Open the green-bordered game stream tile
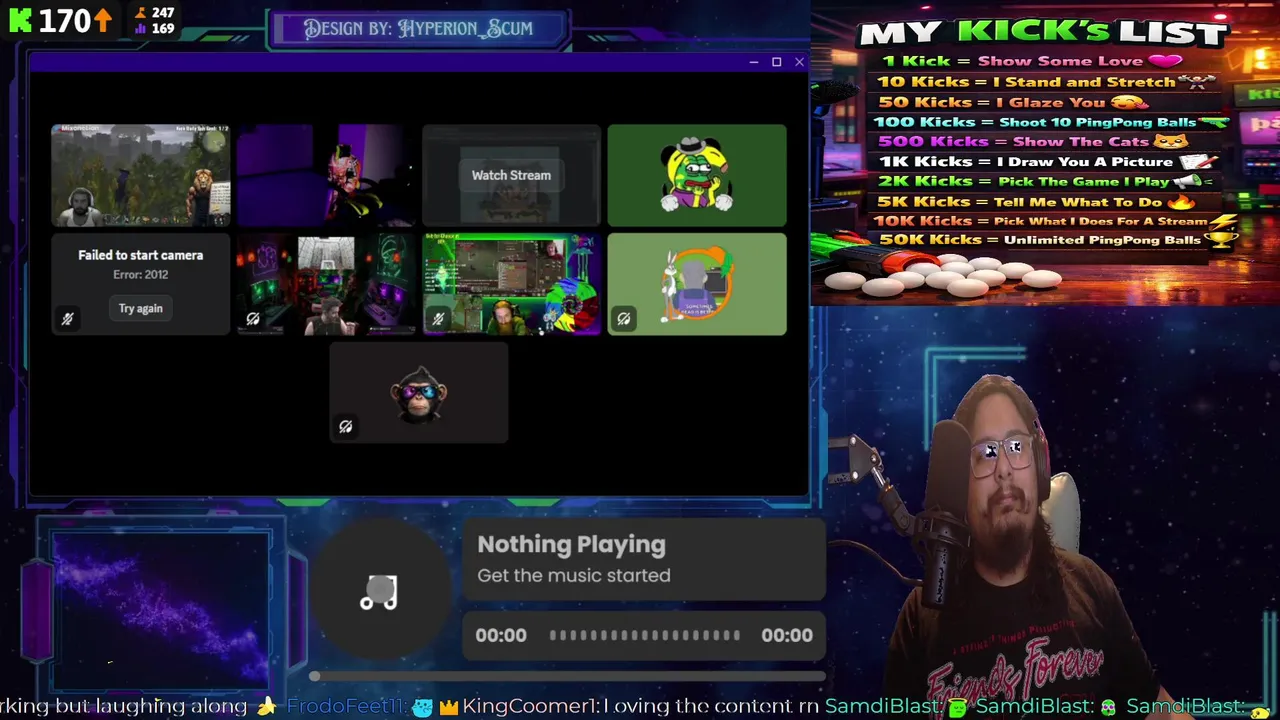Screen dimensions: 1280x720 [x=511, y=284]
